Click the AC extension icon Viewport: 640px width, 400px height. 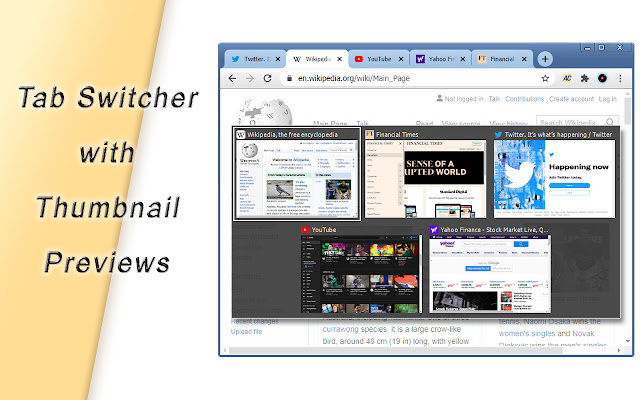(567, 78)
